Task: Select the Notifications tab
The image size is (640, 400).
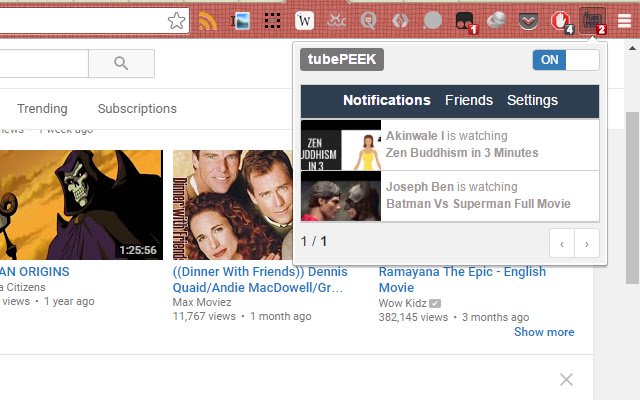Action: pos(386,100)
